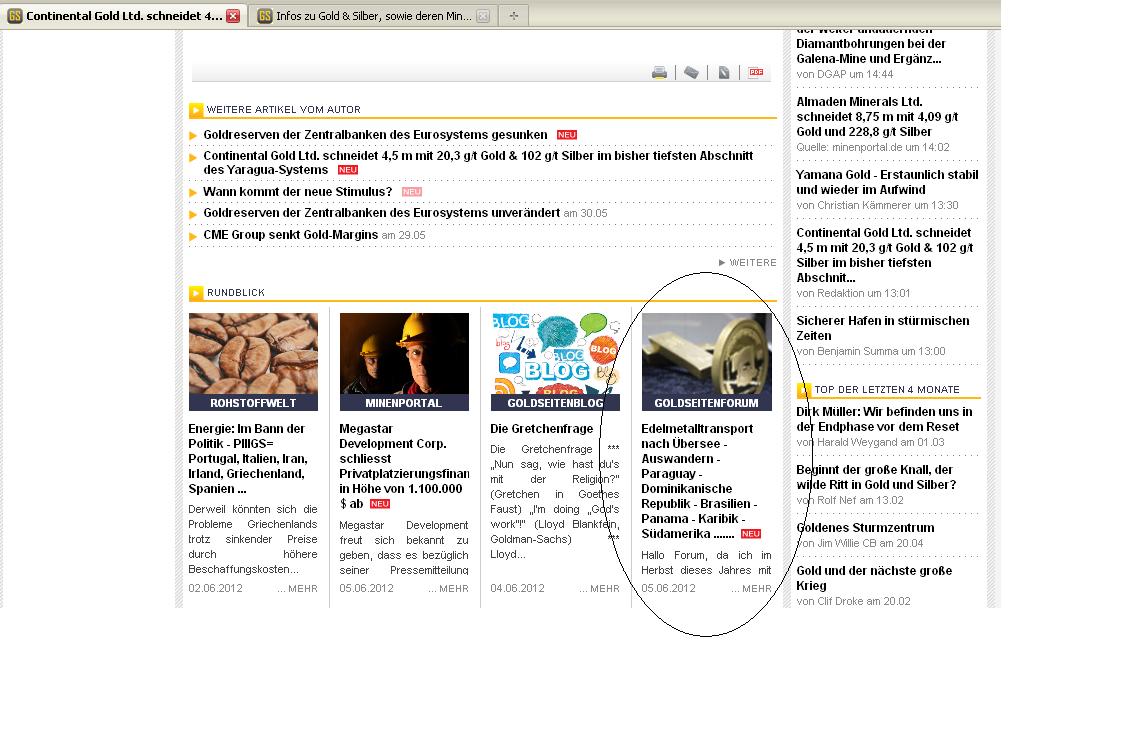
Task: Click the pencil note icon in article toolbar
Action: (x=724, y=72)
